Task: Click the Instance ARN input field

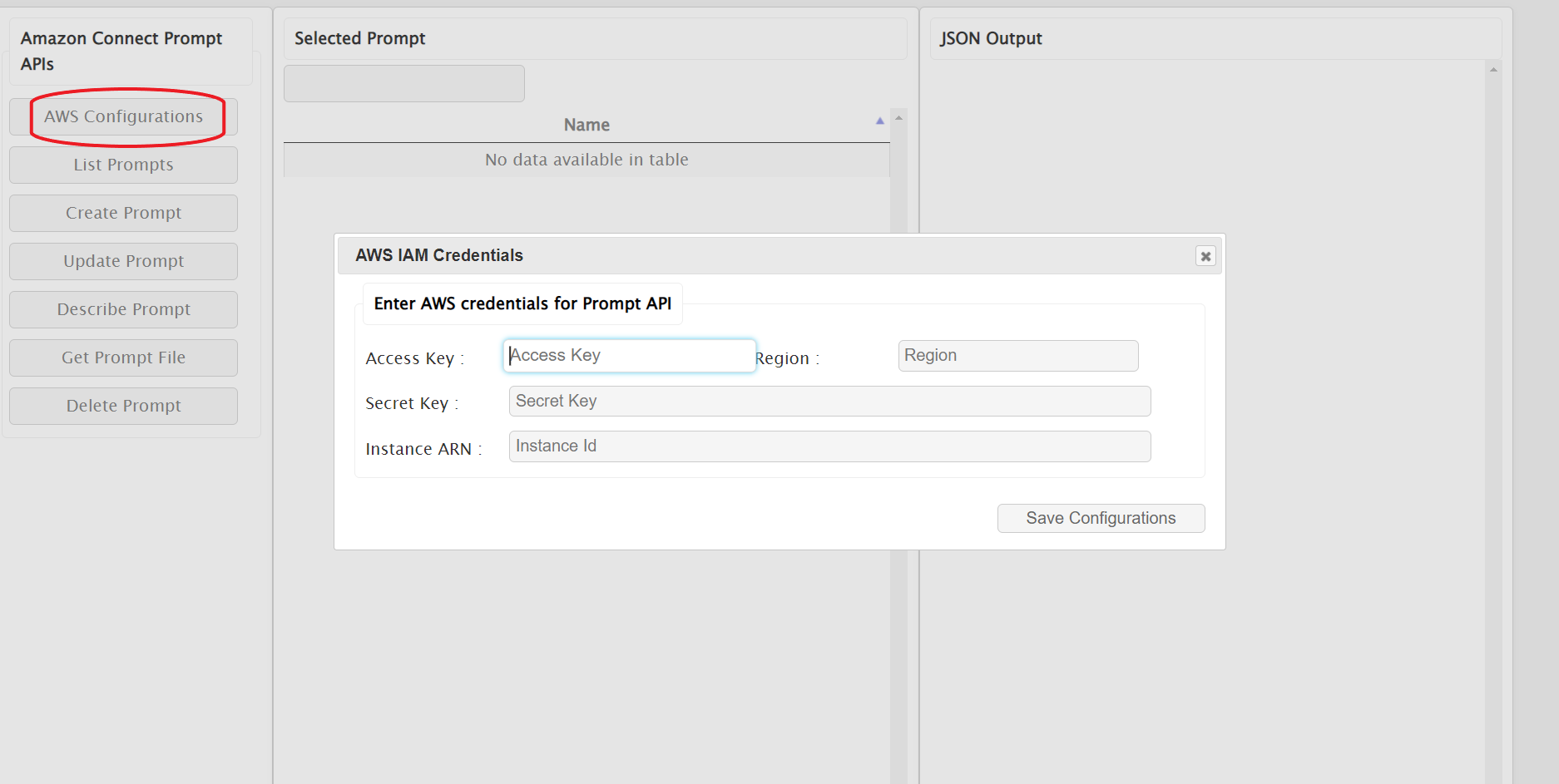Action: click(x=829, y=446)
